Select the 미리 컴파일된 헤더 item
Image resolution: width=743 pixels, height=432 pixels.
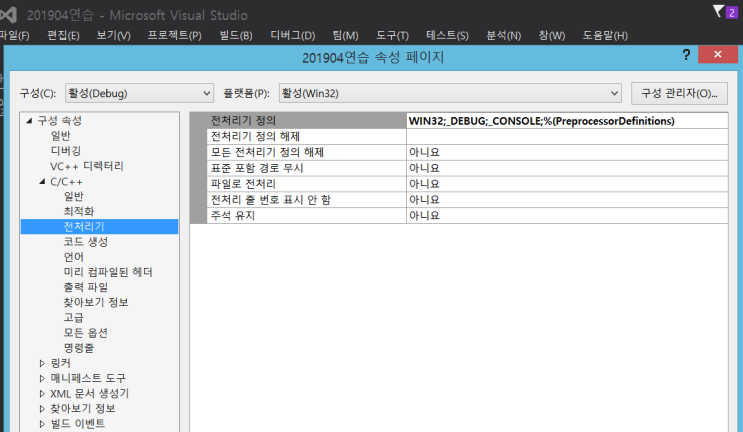[x=108, y=272]
